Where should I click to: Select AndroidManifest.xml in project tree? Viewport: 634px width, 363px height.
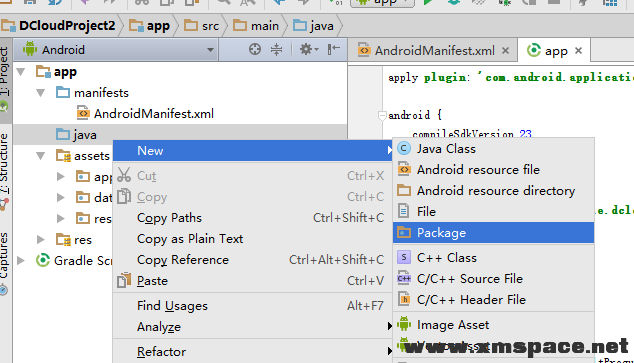[154, 114]
